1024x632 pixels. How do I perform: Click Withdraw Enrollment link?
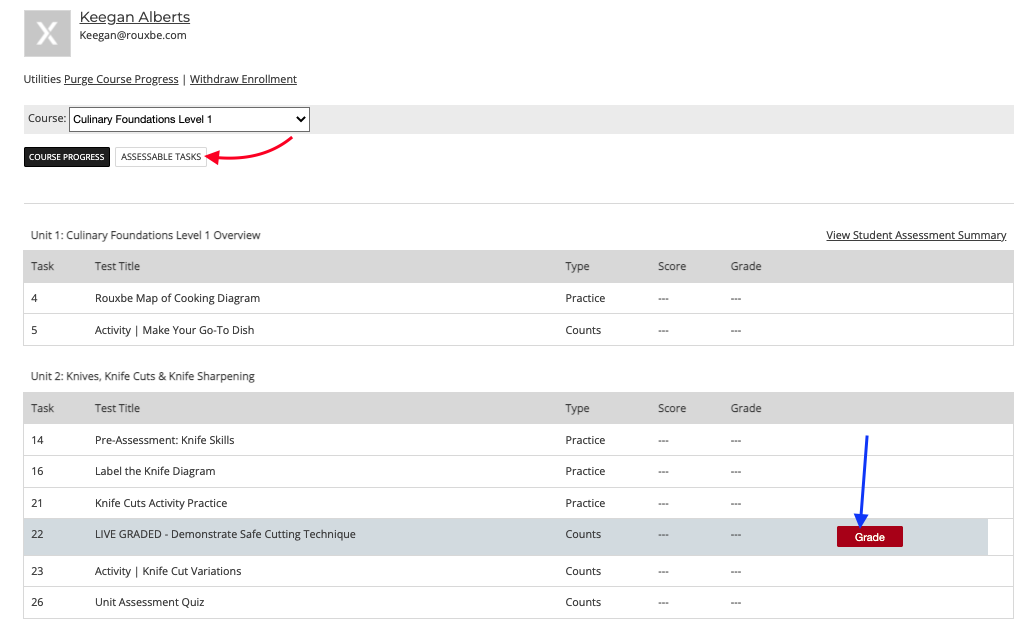243,79
